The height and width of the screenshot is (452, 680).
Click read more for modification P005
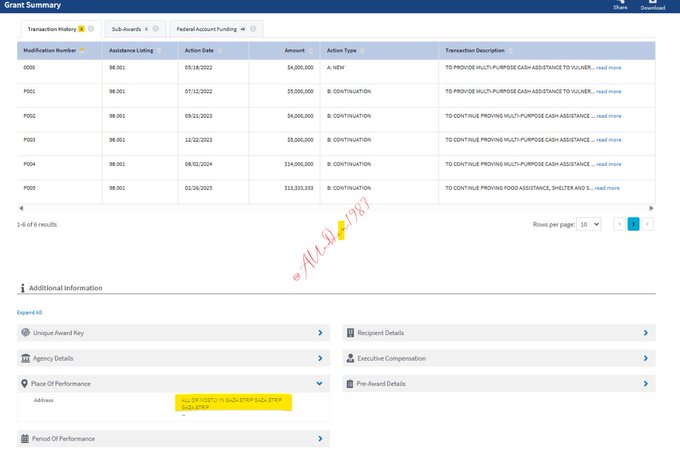tap(608, 187)
